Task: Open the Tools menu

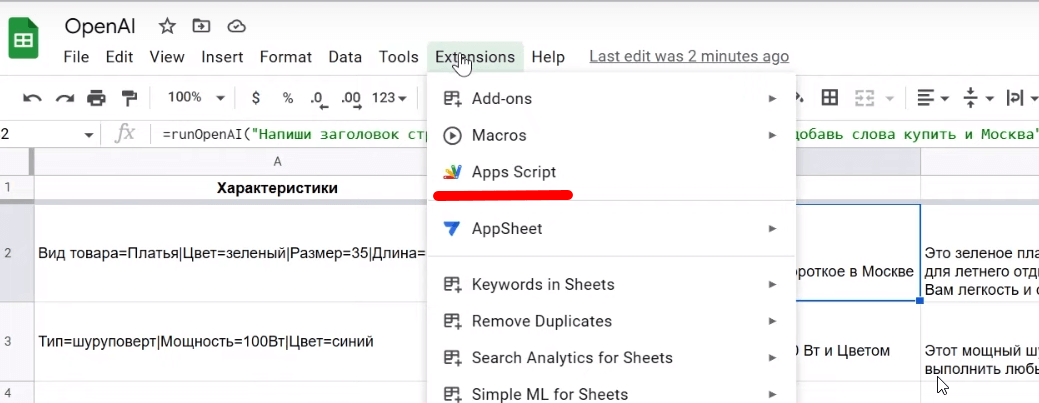Action: click(398, 57)
